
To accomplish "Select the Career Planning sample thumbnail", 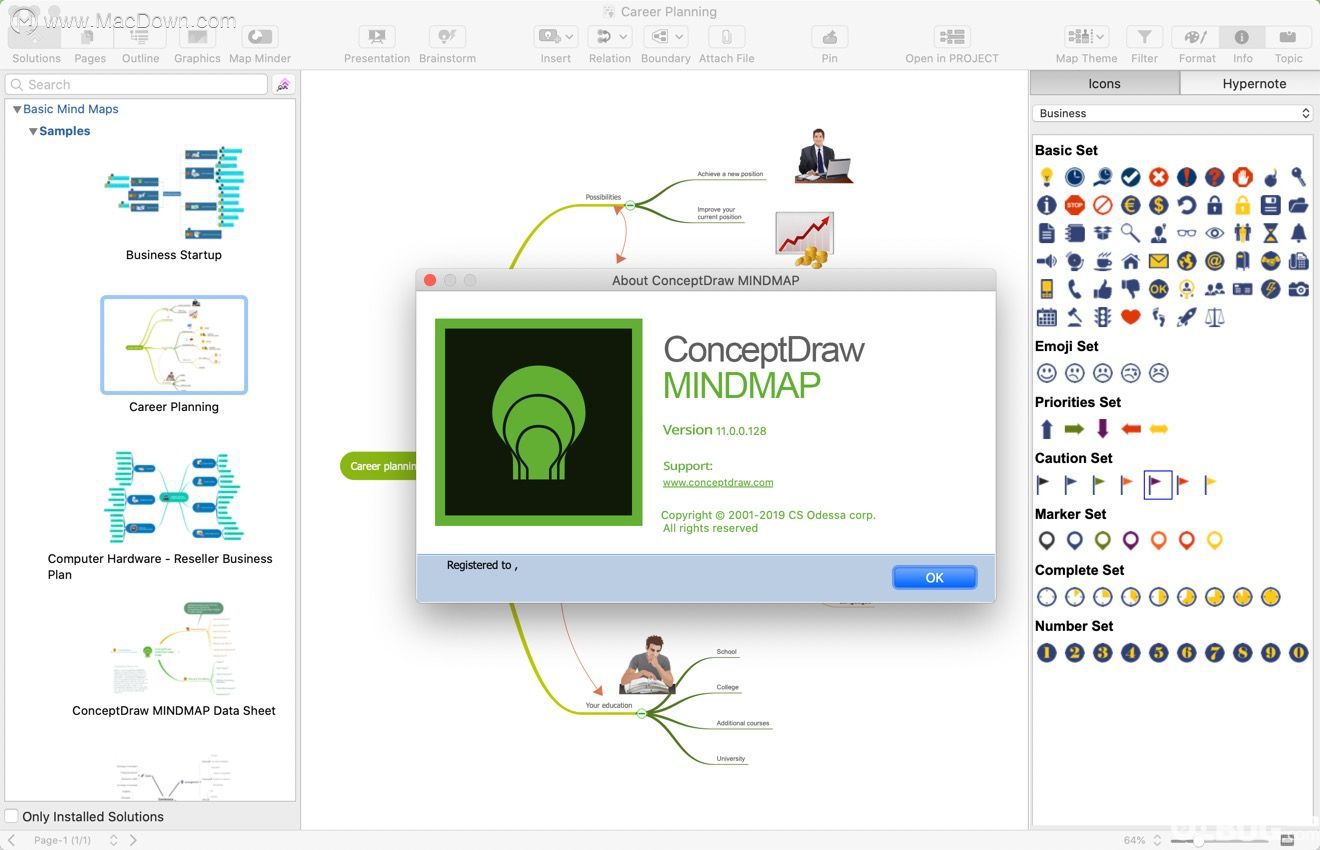I will (174, 345).
